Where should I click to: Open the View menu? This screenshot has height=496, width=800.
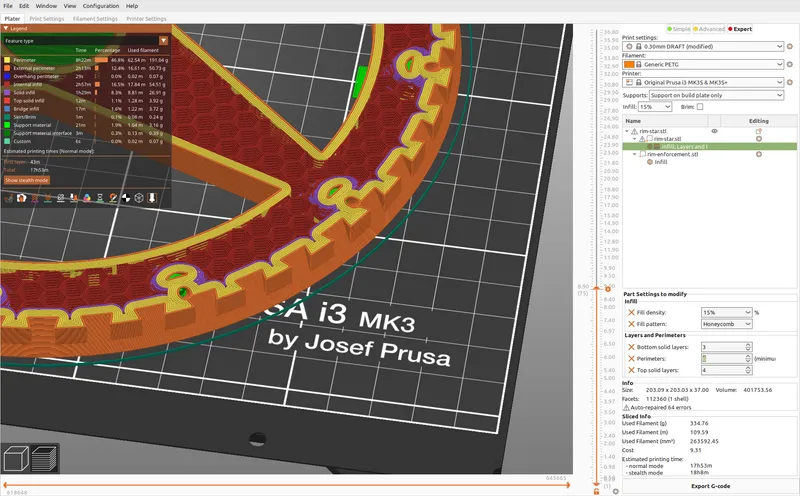(x=70, y=6)
